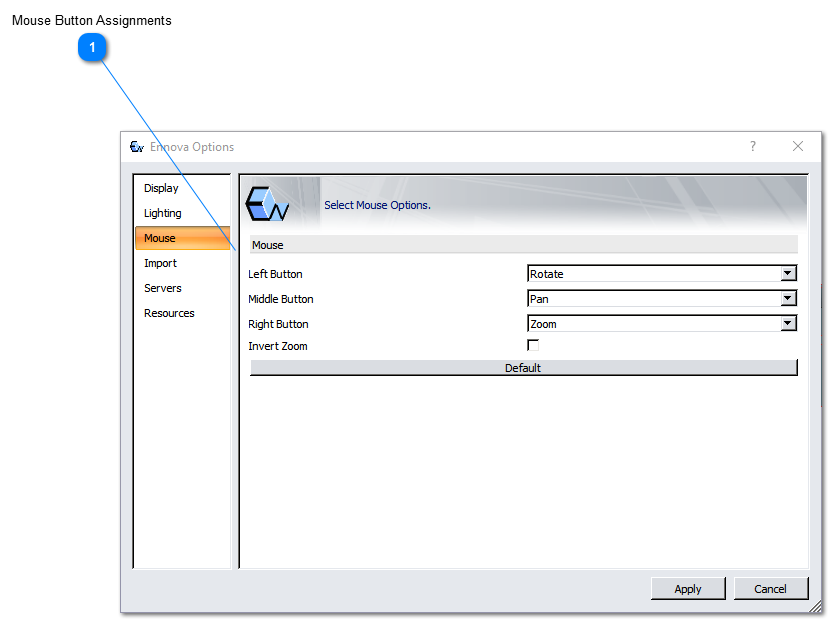Toggle the Invert Zoom checkbox
Image resolution: width=831 pixels, height=622 pixels.
pyautogui.click(x=533, y=345)
